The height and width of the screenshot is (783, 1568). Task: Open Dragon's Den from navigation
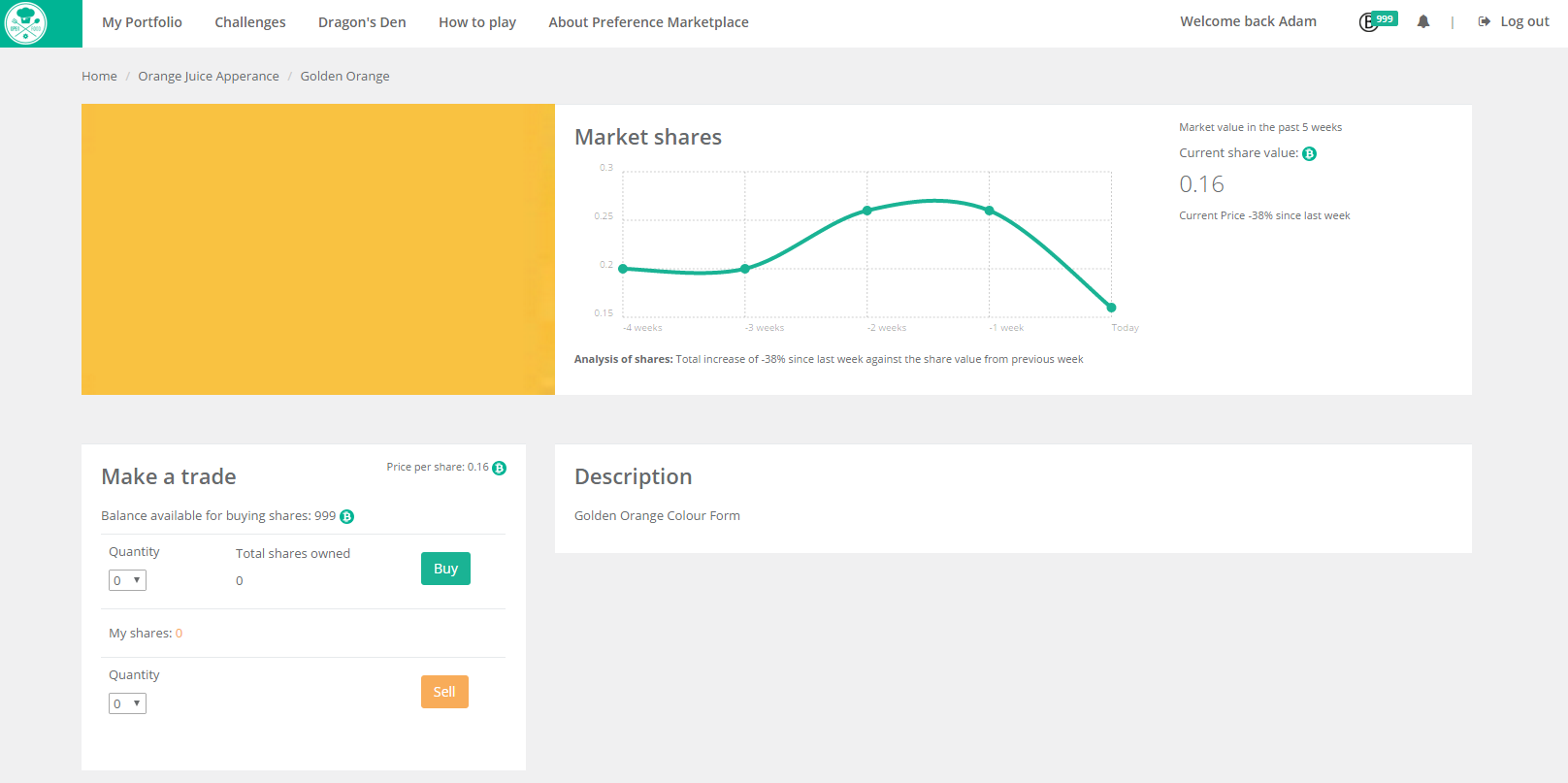362,22
